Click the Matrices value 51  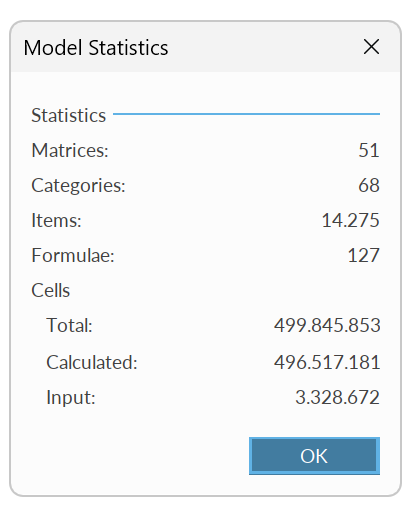pos(369,150)
